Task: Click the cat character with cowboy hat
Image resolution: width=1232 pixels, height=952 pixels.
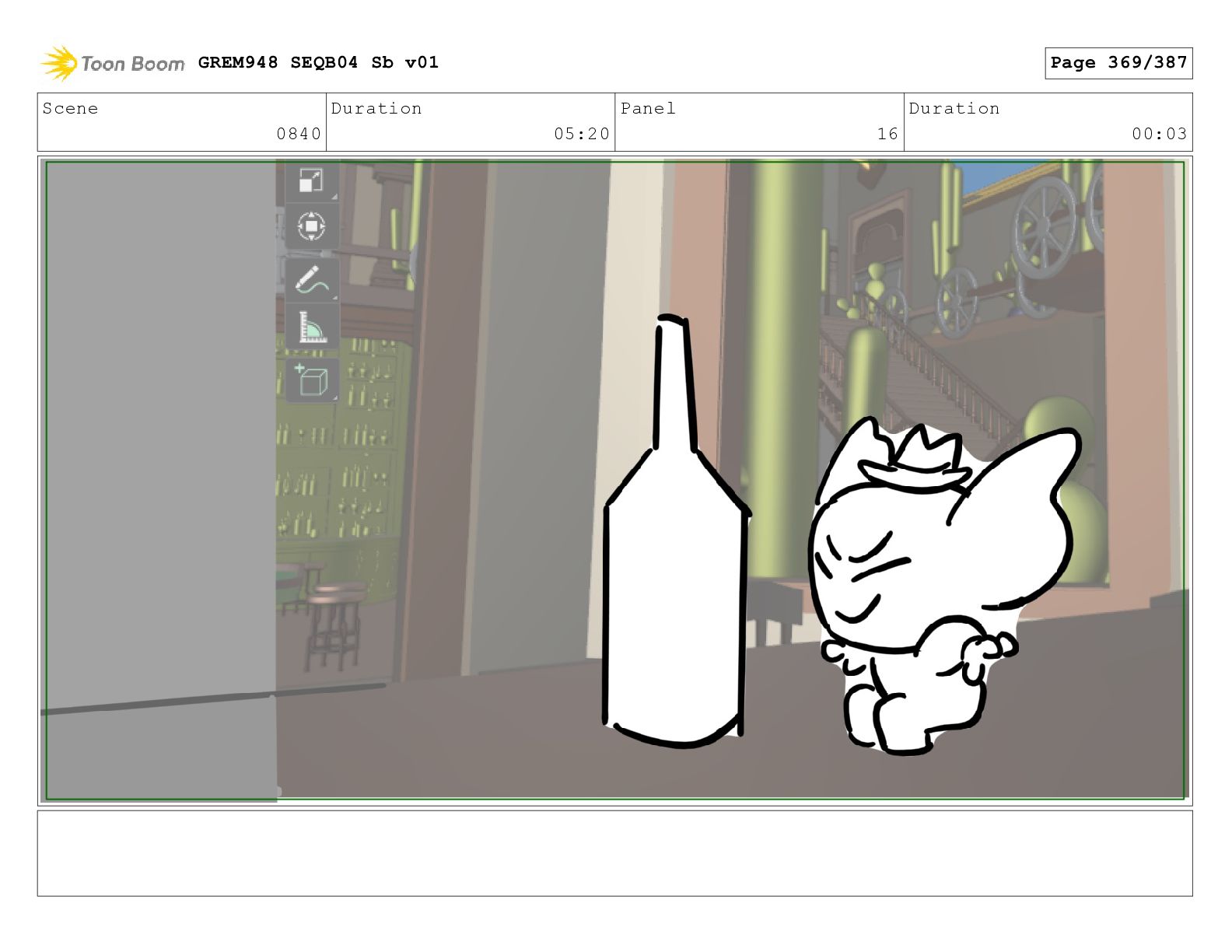Action: point(945,587)
